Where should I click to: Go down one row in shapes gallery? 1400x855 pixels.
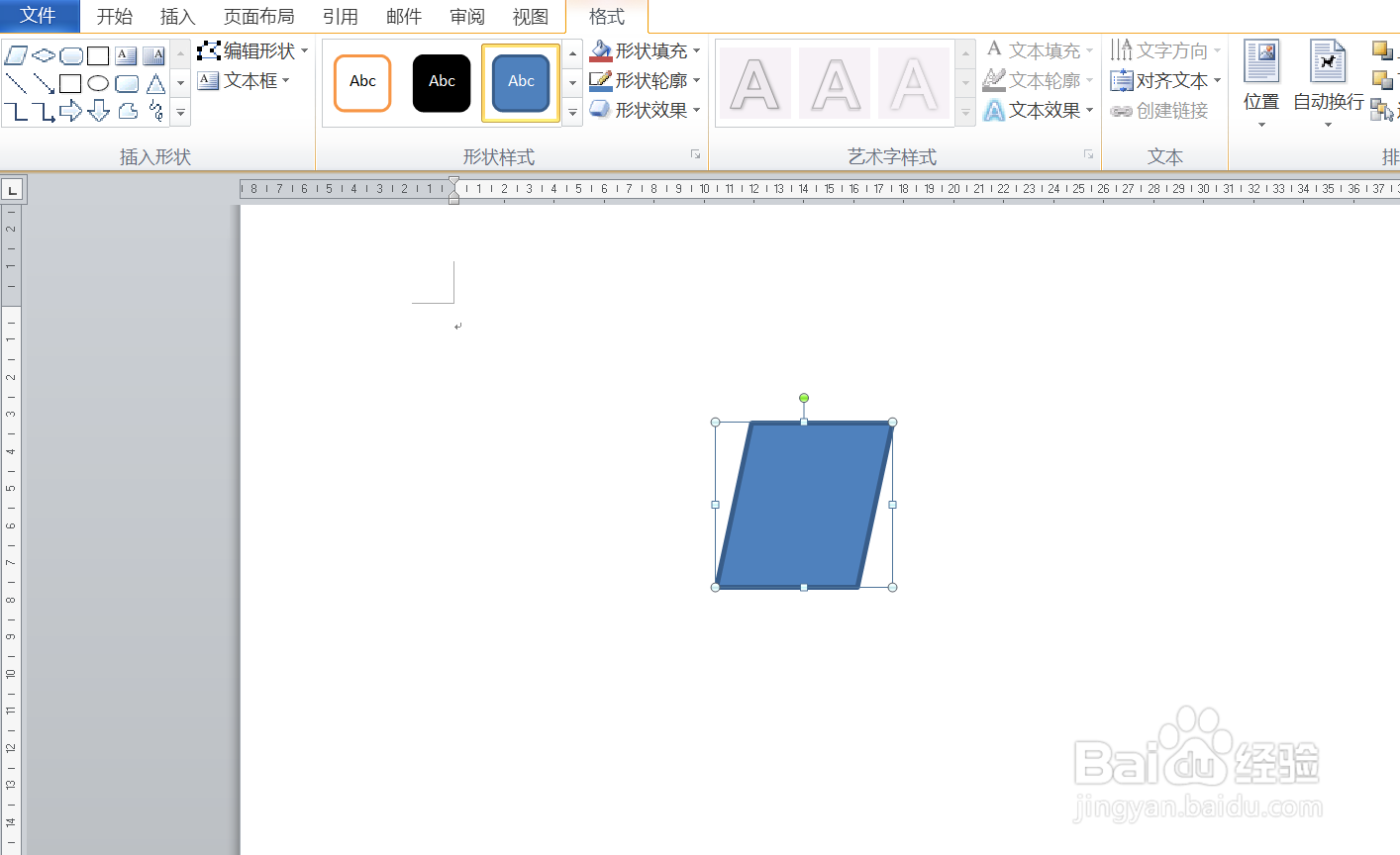click(x=180, y=83)
